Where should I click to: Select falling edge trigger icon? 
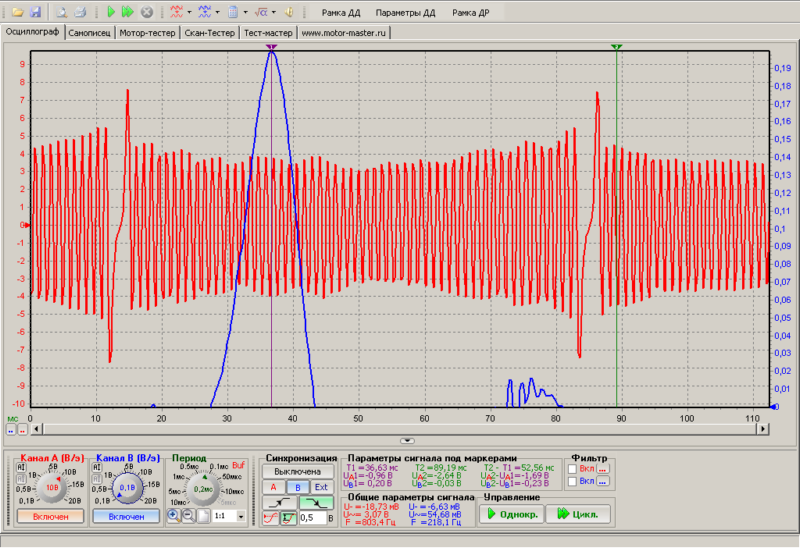316,504
